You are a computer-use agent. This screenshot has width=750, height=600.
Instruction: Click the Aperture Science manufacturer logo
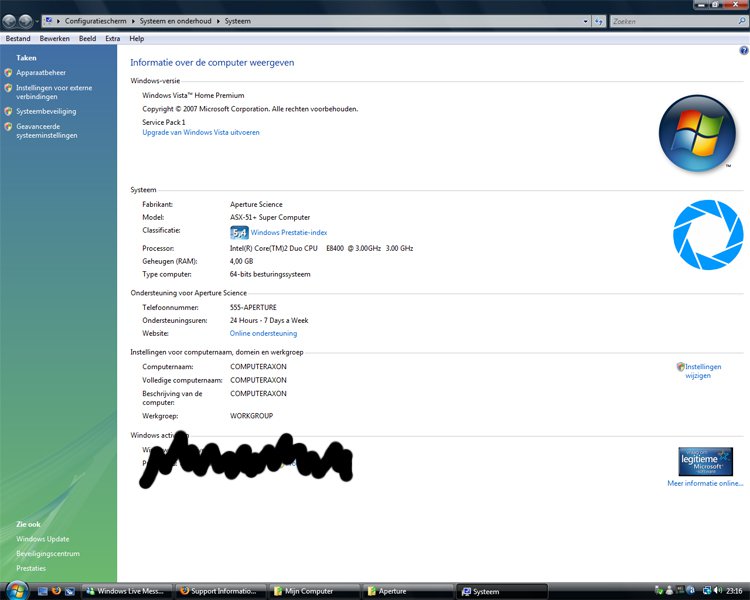pyautogui.click(x=708, y=235)
